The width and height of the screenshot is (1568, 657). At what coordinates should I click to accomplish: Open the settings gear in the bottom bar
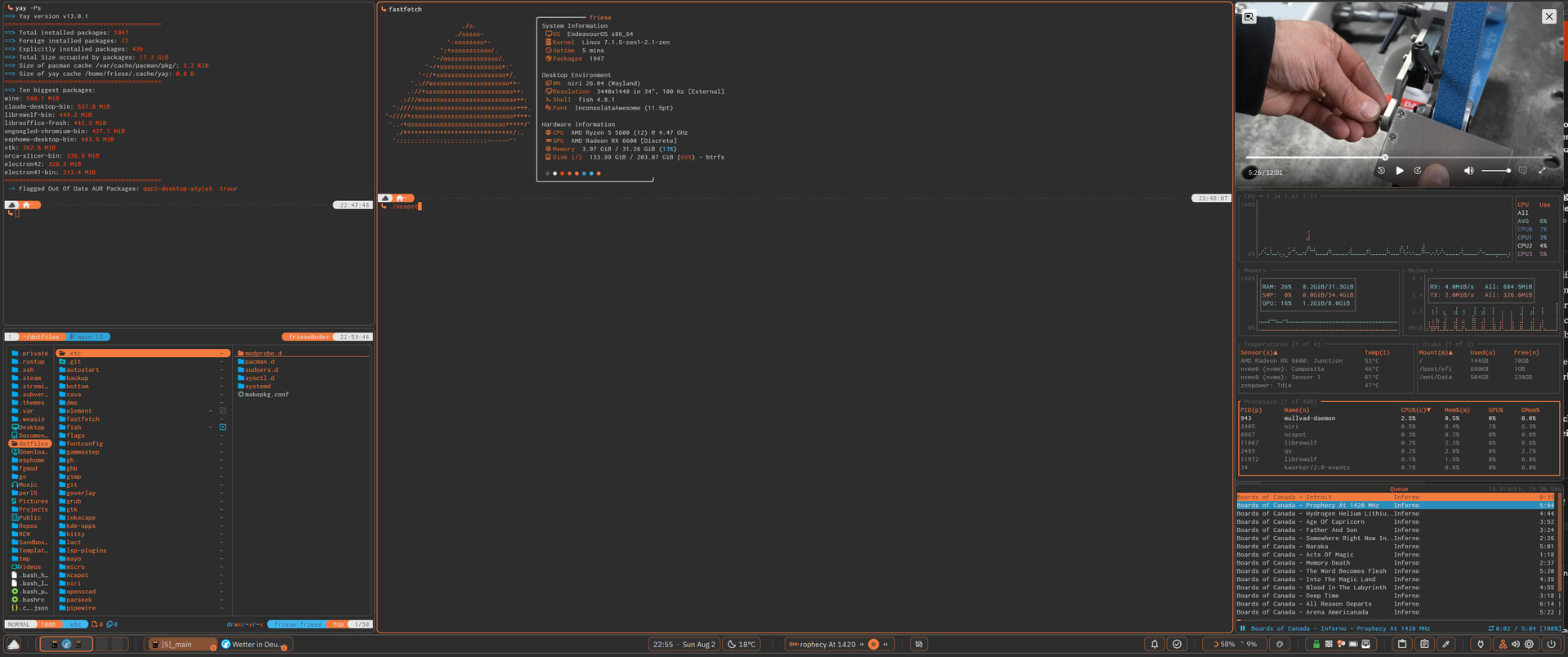(1530, 644)
